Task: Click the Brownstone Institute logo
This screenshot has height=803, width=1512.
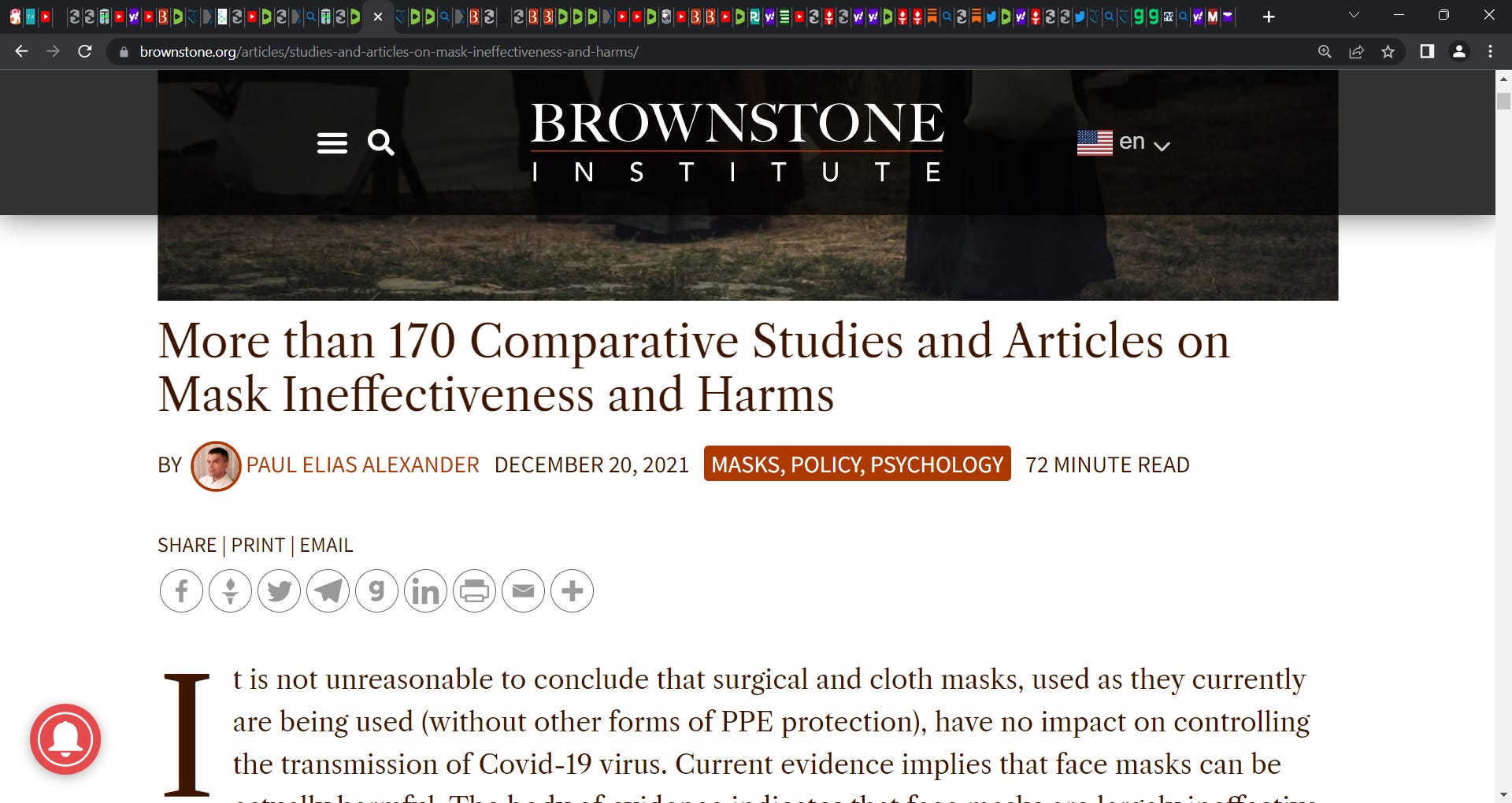Action: point(737,142)
